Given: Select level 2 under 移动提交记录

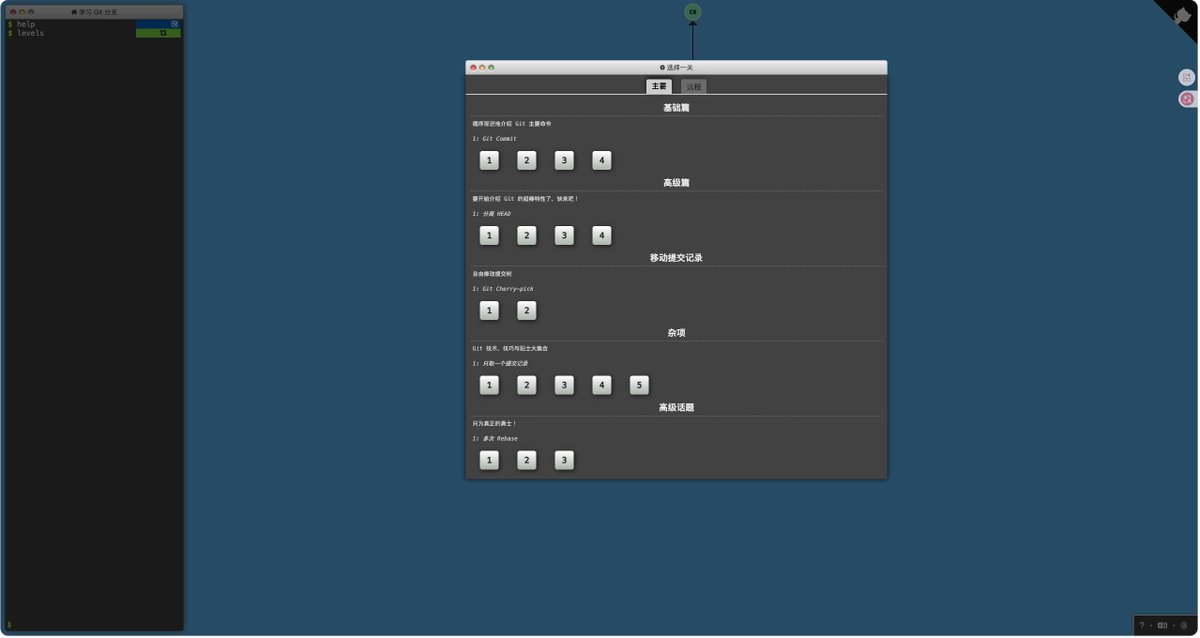Looking at the screenshot, I should tap(527, 310).
